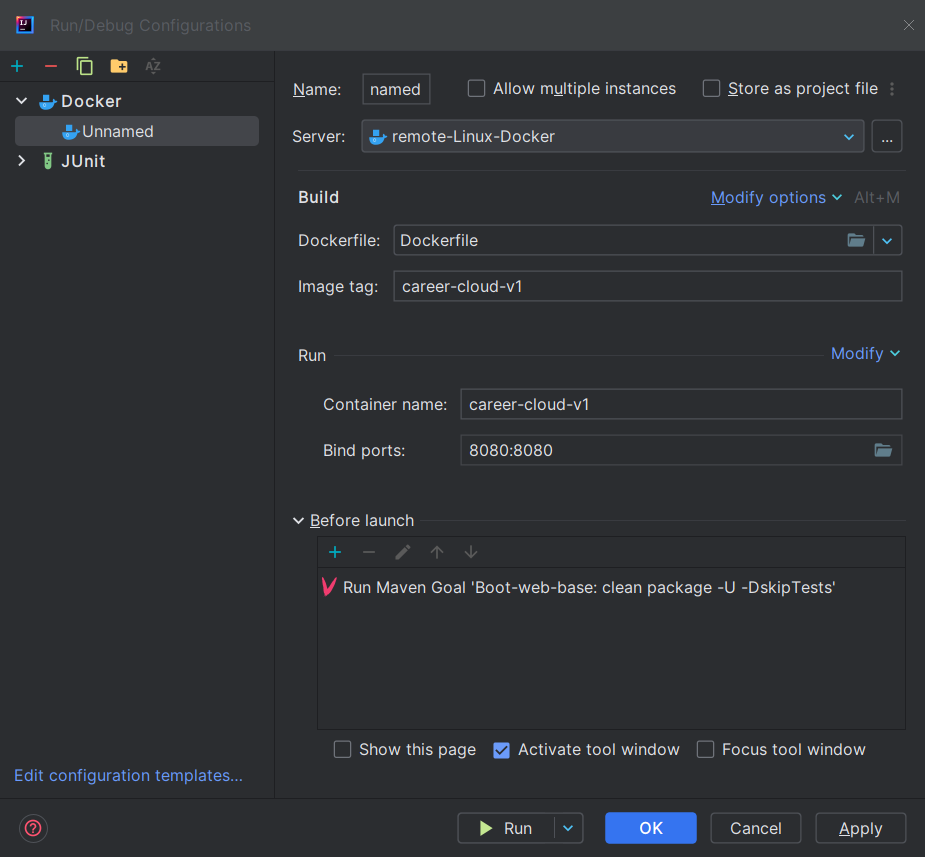This screenshot has width=925, height=857.
Task: Expand the JUnit tree node
Action: pos(22,161)
